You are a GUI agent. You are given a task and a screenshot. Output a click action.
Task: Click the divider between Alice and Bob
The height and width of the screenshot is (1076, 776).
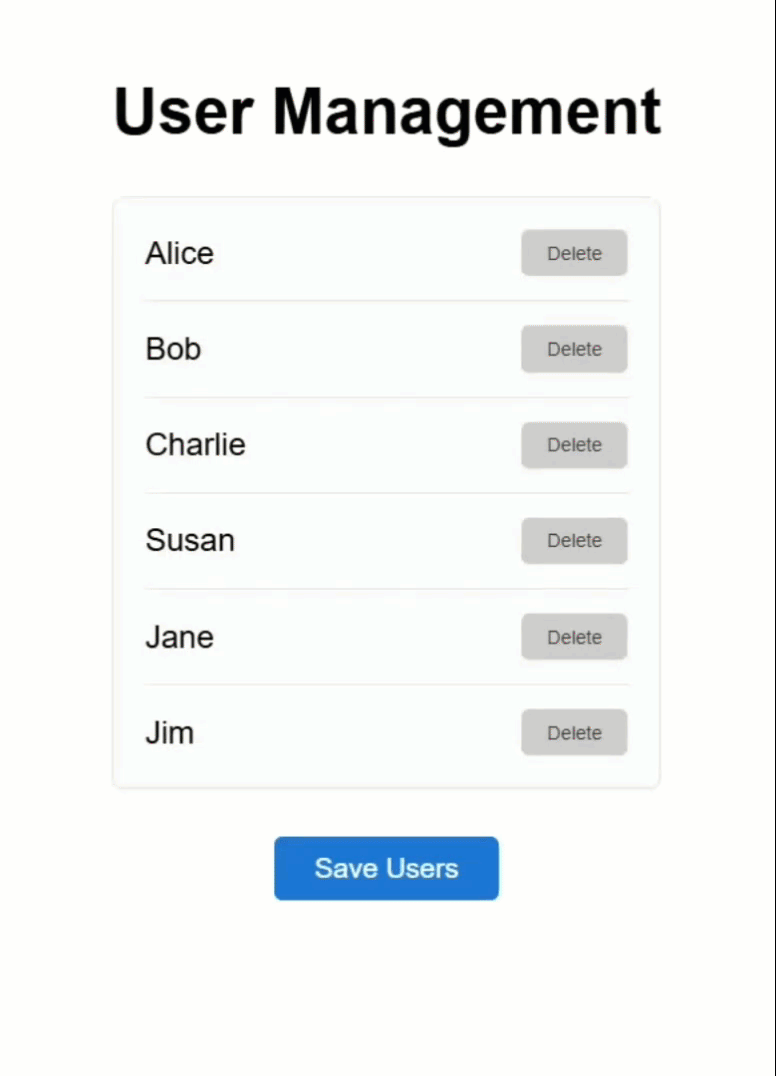386,301
